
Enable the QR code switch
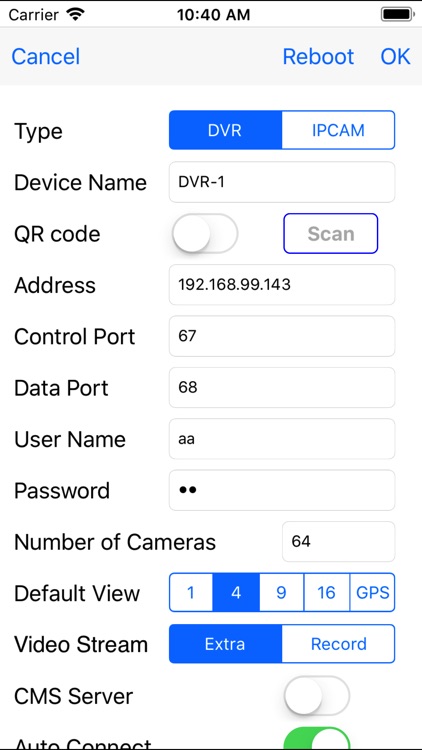(x=205, y=233)
